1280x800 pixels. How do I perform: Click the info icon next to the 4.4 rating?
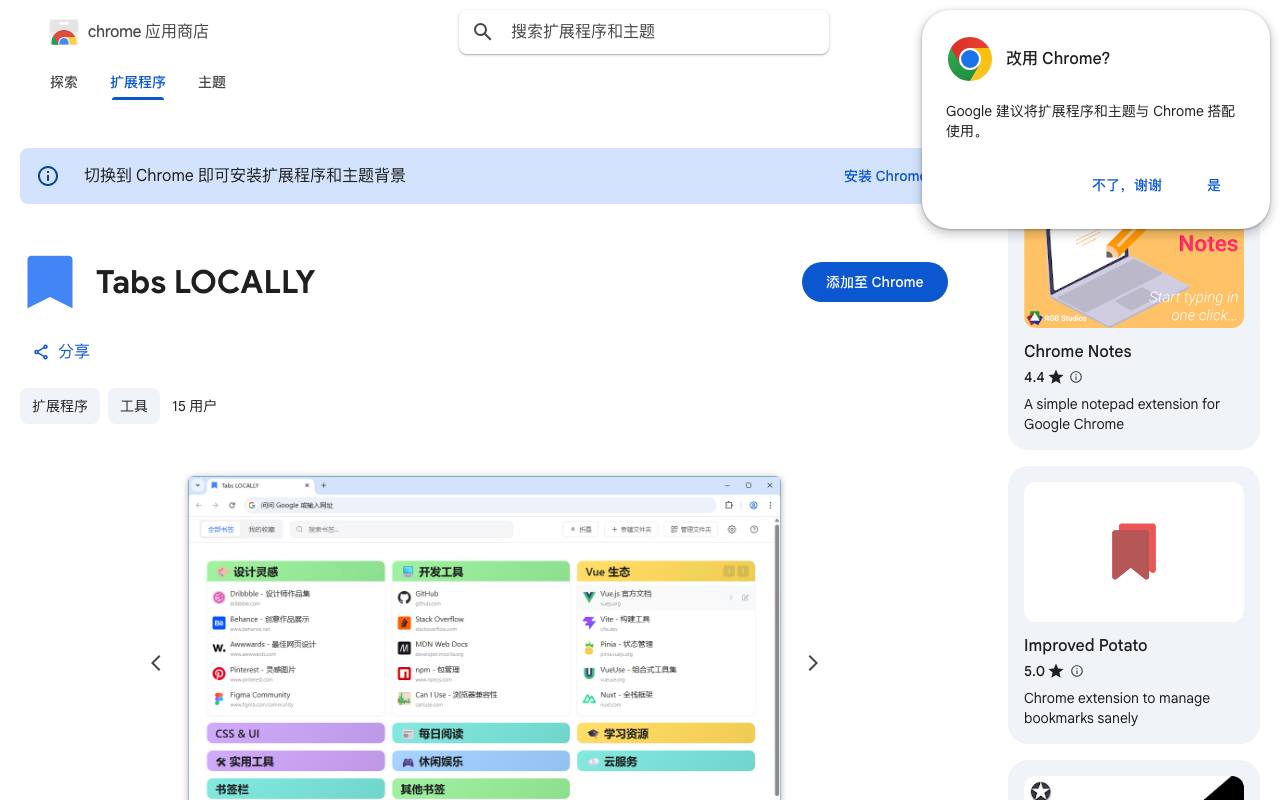tap(1076, 377)
